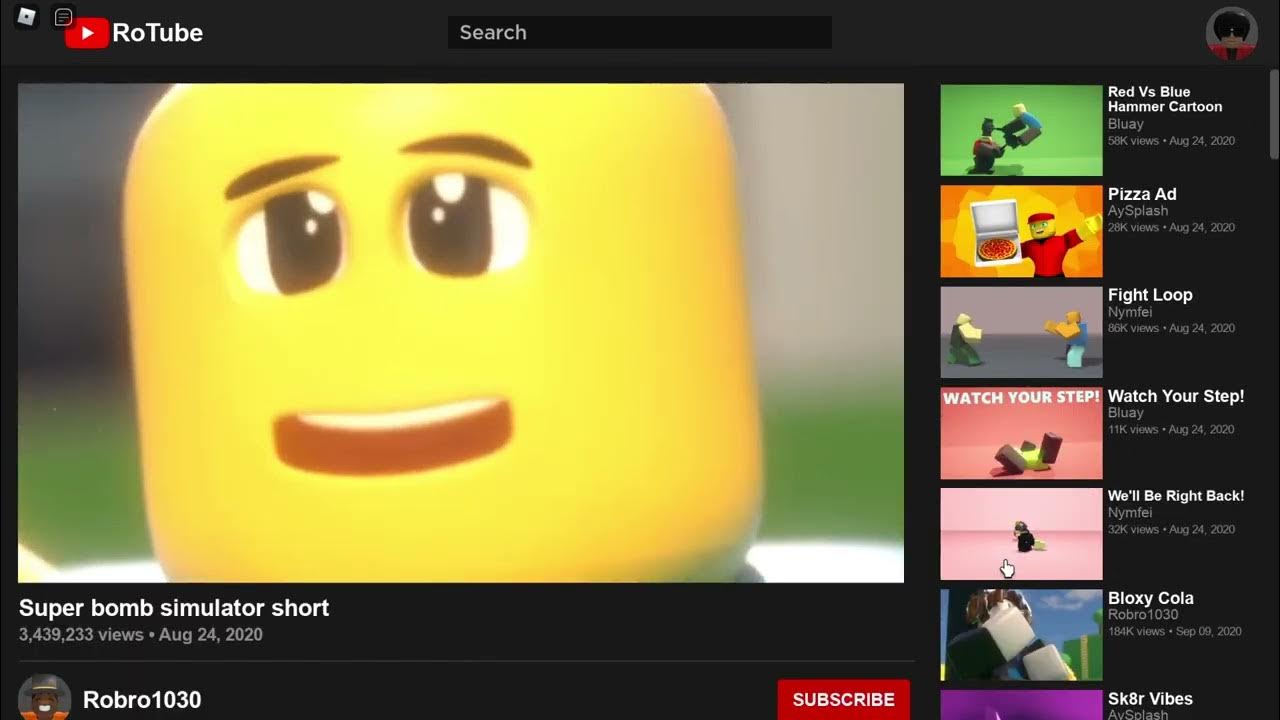This screenshot has width=1280, height=720.
Task: Click Robro1030 channel under Bloxy Cola
Action: [1143, 615]
